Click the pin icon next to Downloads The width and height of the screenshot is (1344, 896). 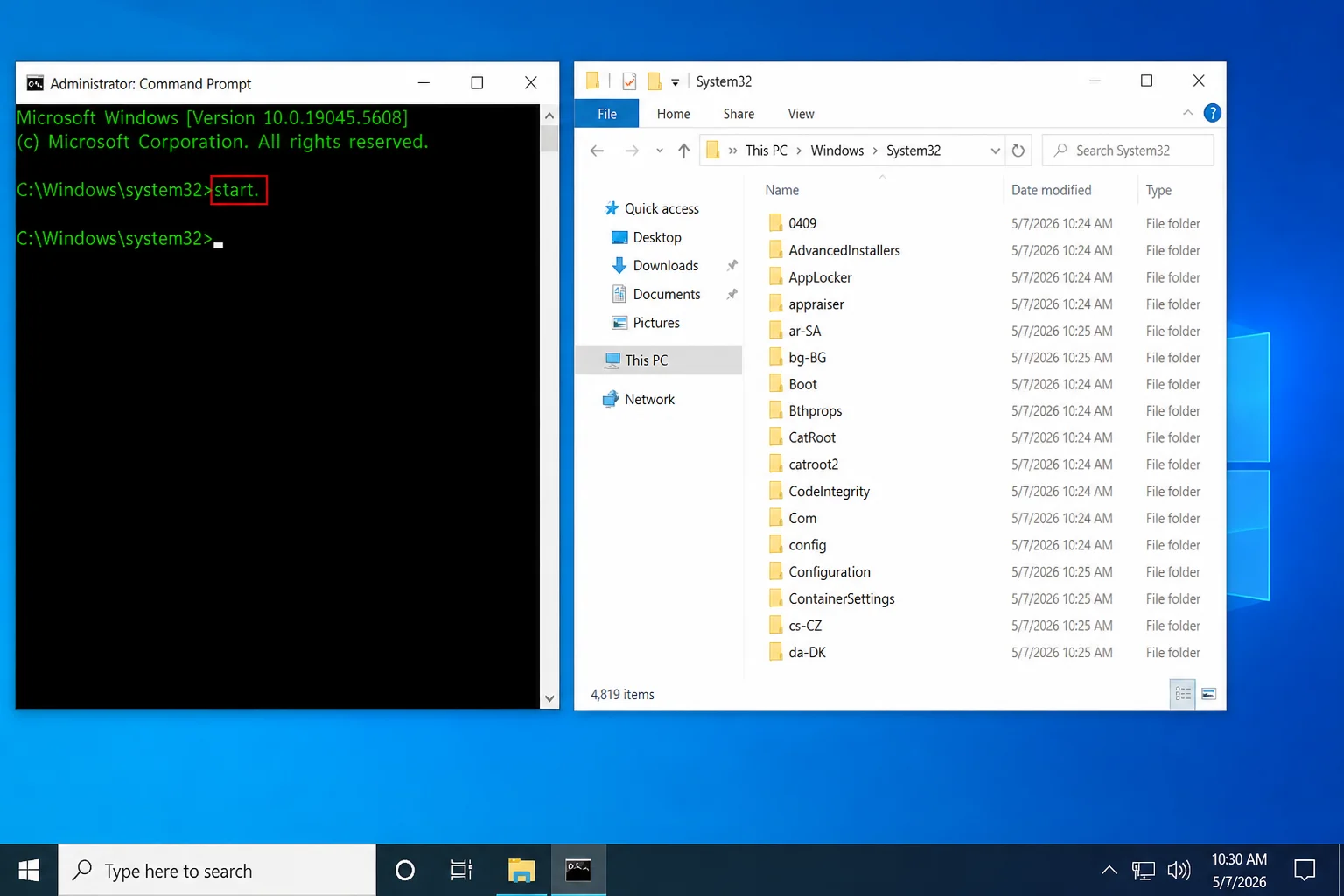732,265
